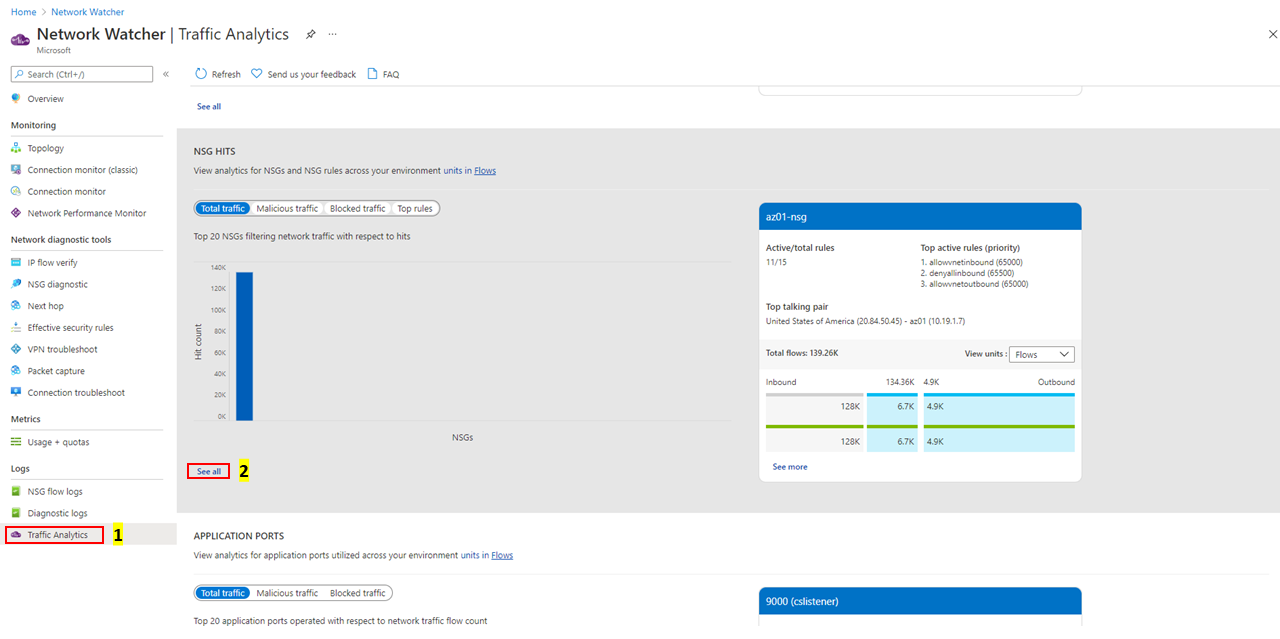Click the Connection troubleshoot icon
Image resolution: width=1280 pixels, height=639 pixels.
pos(16,393)
